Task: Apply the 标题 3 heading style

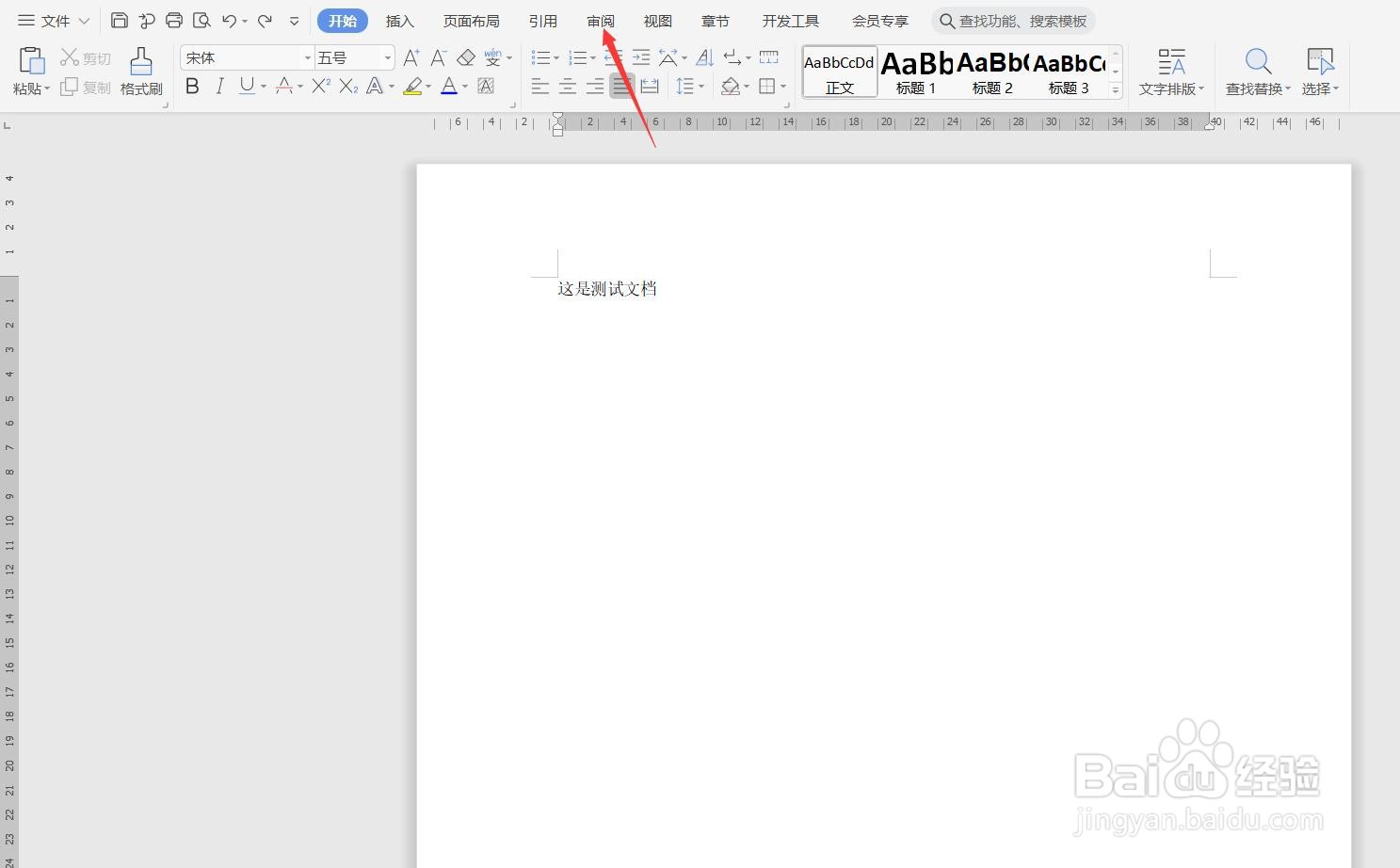Action: [1069, 72]
